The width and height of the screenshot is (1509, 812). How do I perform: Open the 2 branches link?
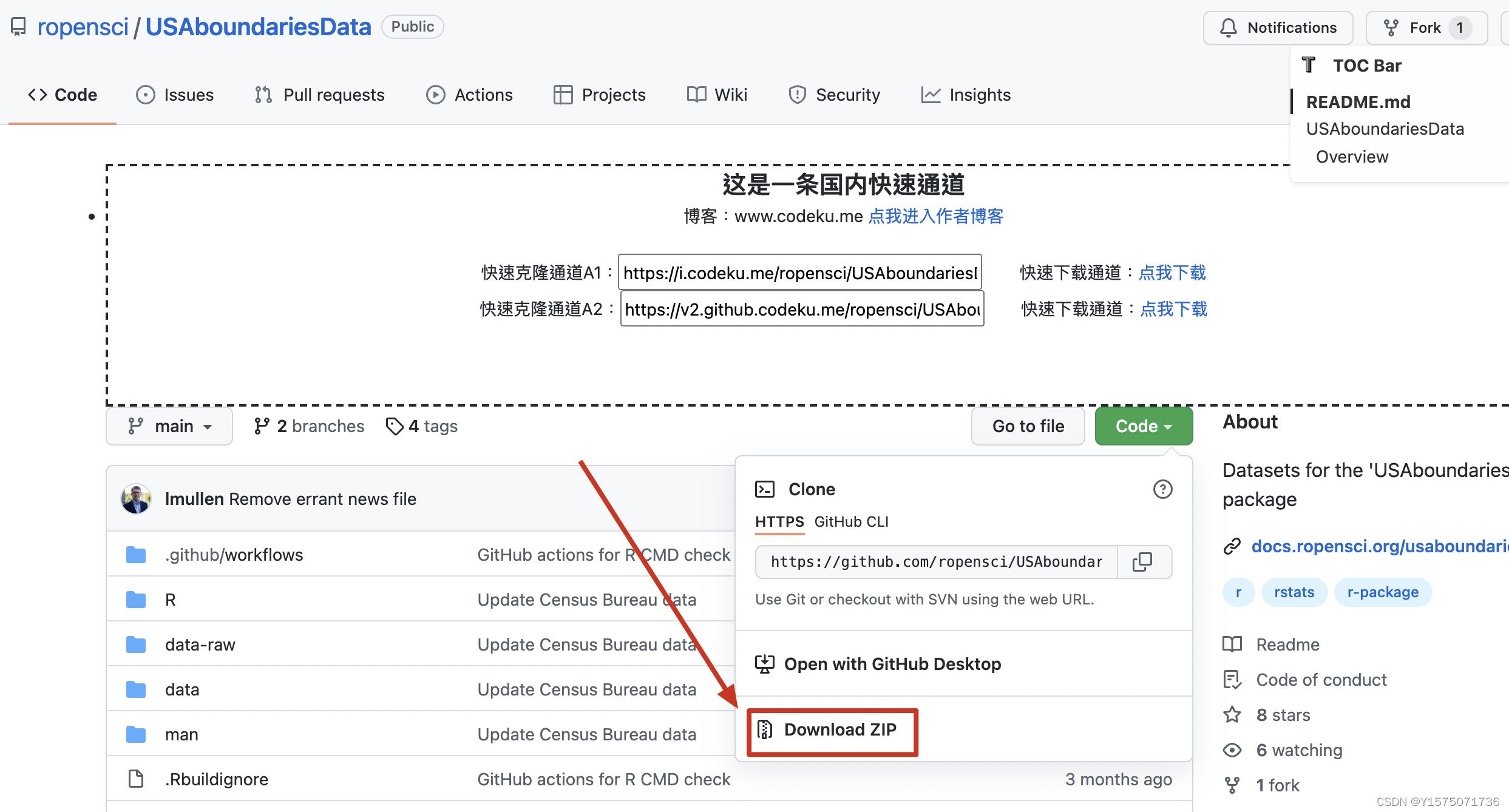pyautogui.click(x=309, y=426)
